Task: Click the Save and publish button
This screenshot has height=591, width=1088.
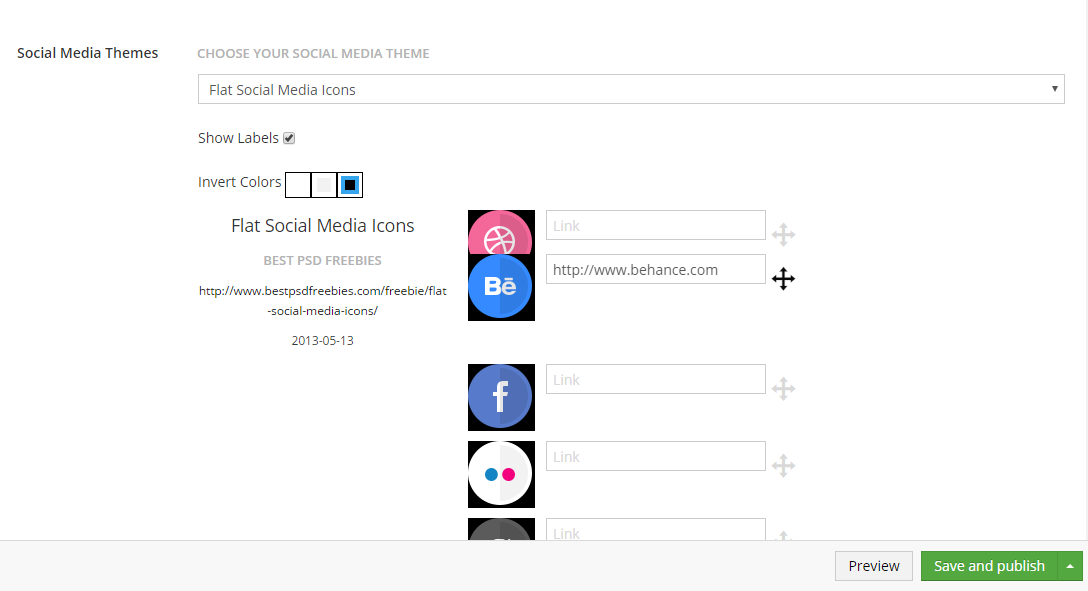Action: (x=989, y=566)
